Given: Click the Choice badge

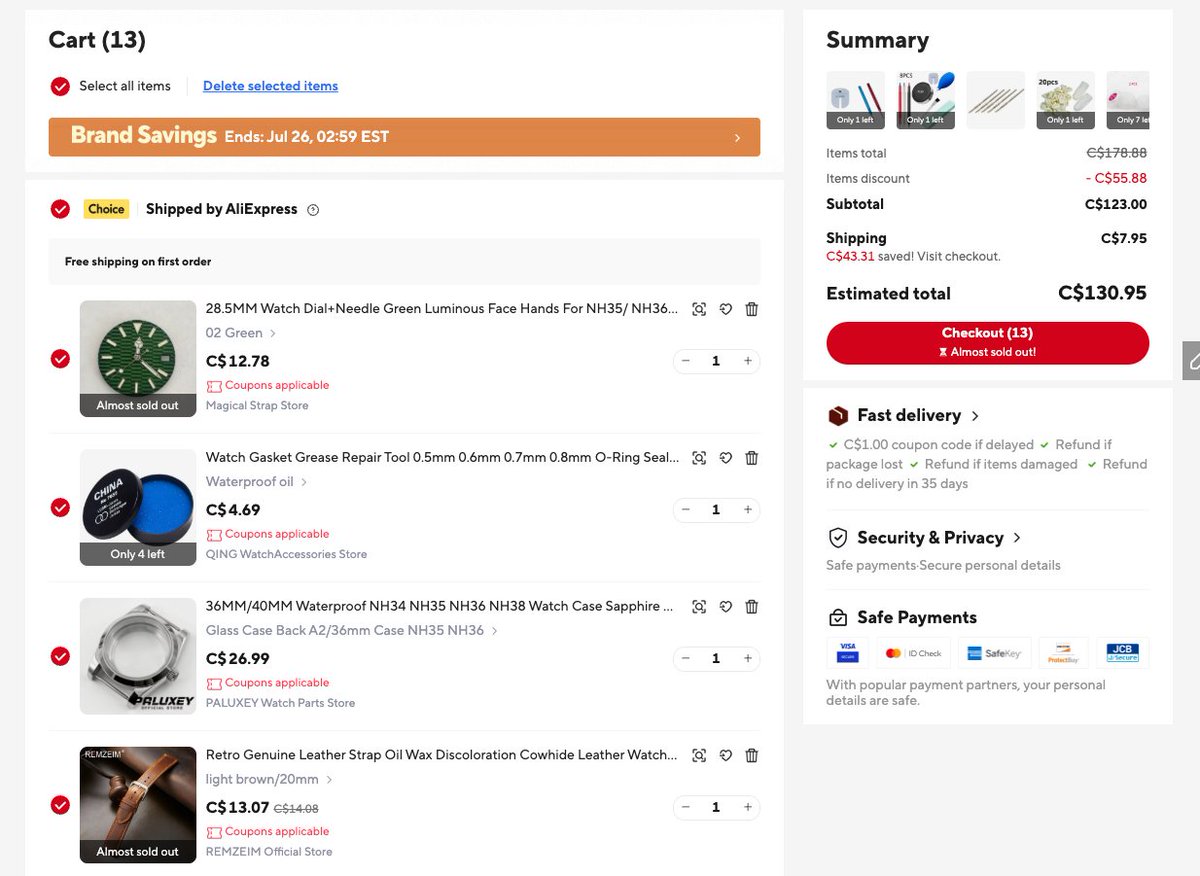Looking at the screenshot, I should tap(106, 209).
